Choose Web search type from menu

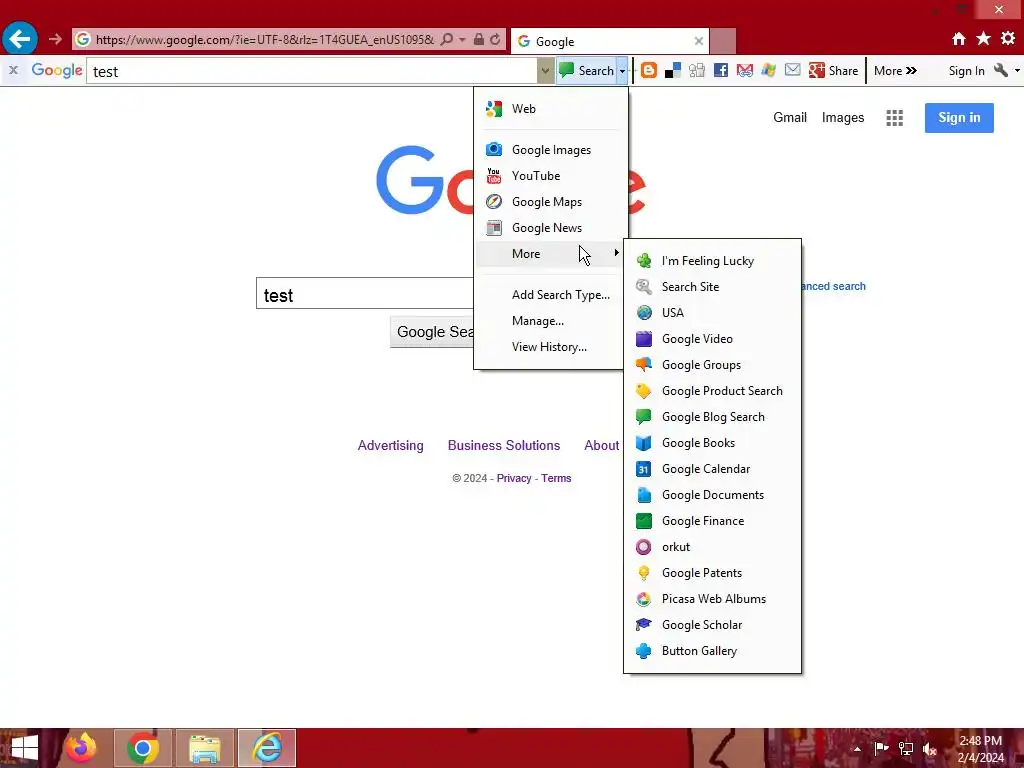point(551,109)
